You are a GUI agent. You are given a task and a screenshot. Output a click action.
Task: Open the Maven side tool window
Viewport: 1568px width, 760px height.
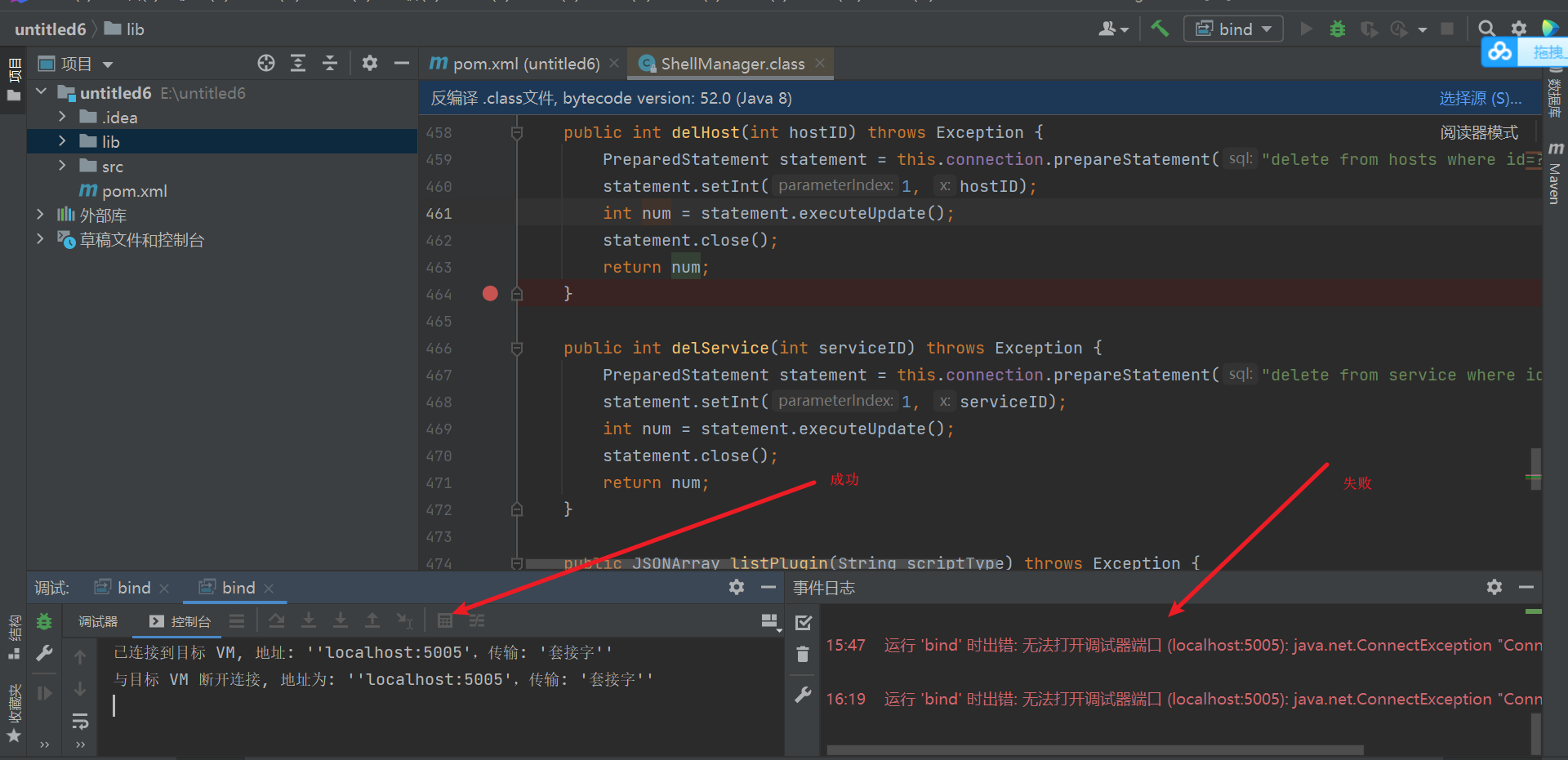[1555, 173]
